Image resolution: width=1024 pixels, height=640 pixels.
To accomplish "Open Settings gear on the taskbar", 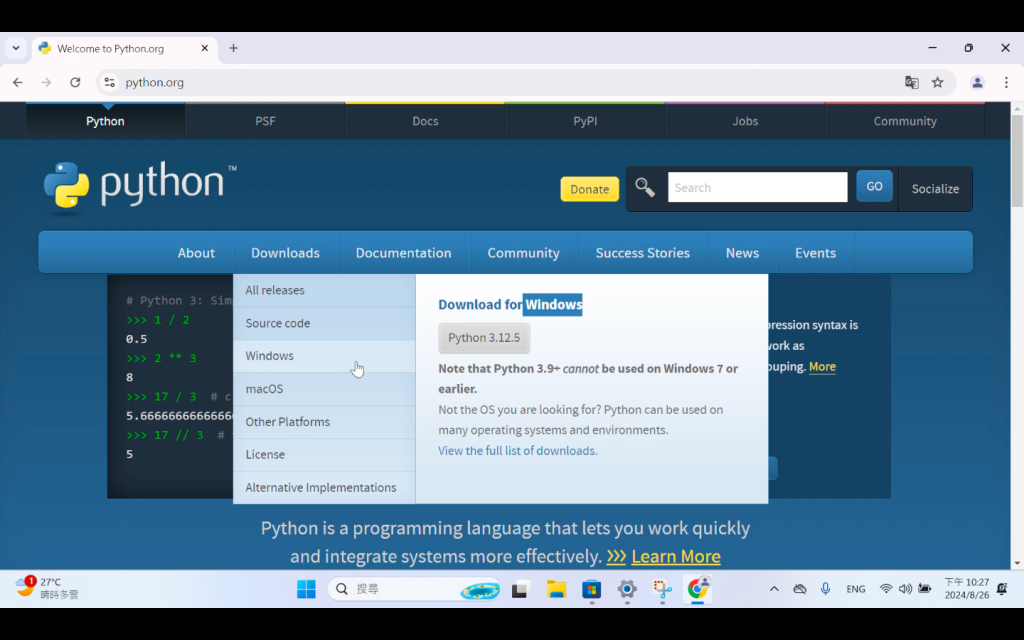I will pos(627,589).
